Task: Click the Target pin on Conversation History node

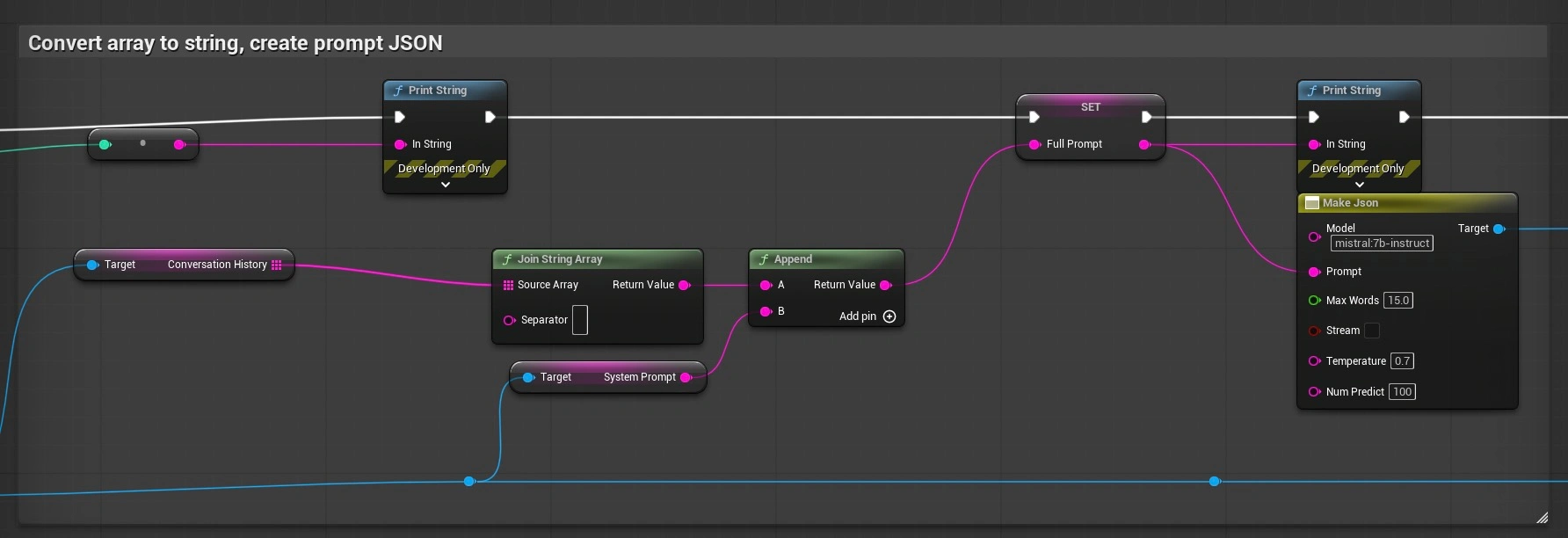Action: (92, 265)
